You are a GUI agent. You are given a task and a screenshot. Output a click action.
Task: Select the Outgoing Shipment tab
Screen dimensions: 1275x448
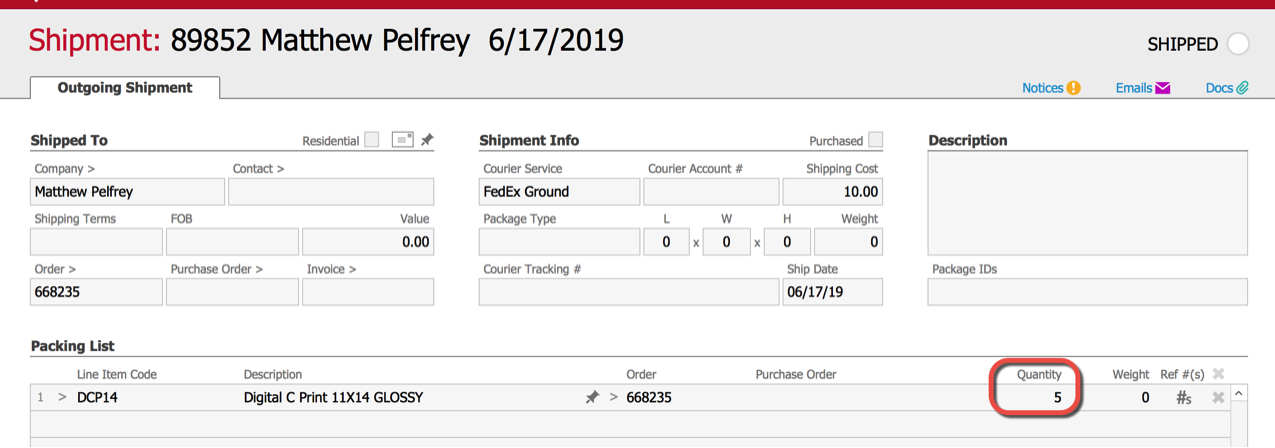coord(125,88)
